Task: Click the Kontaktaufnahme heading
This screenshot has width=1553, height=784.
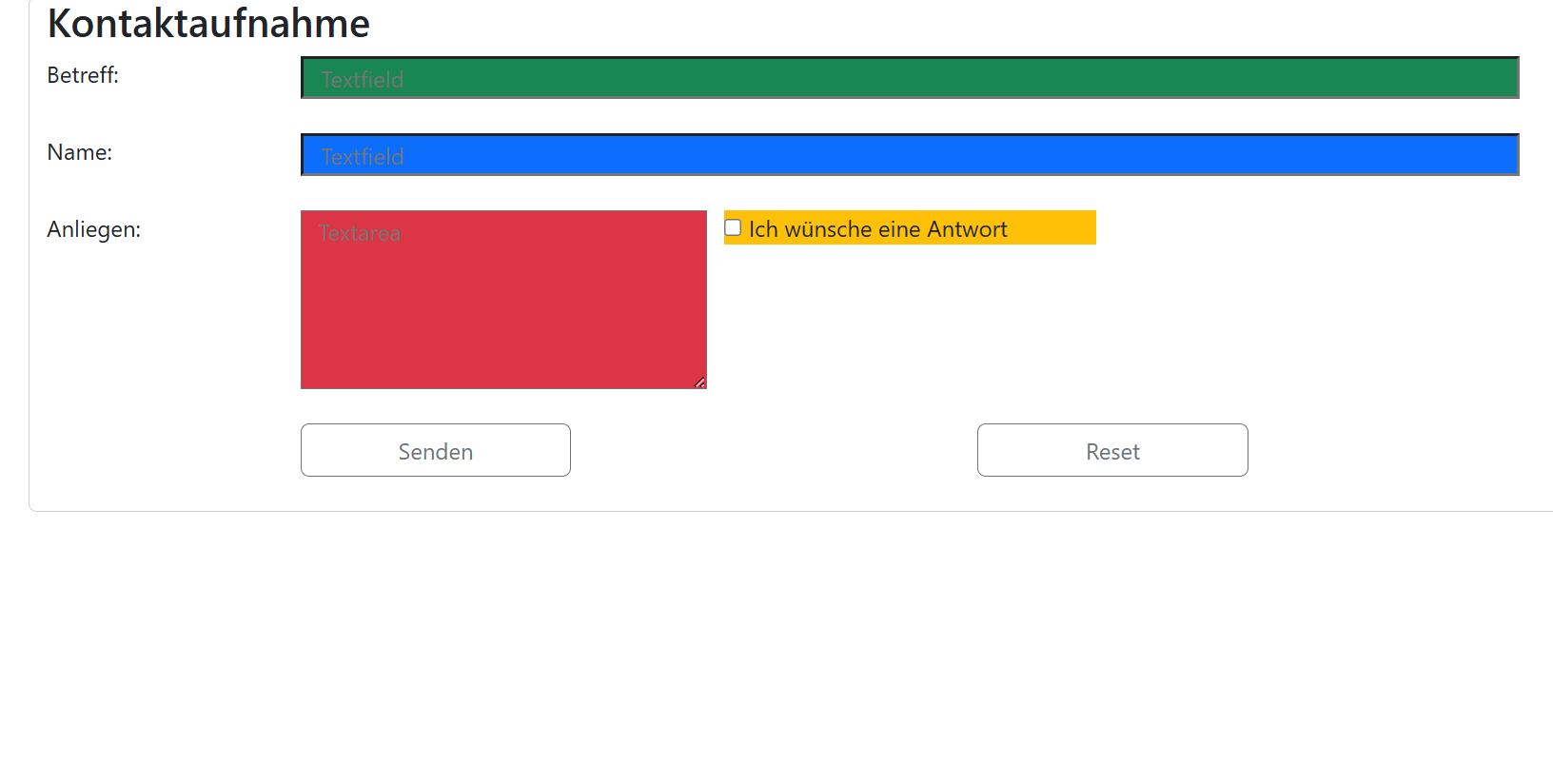Action: tap(208, 23)
